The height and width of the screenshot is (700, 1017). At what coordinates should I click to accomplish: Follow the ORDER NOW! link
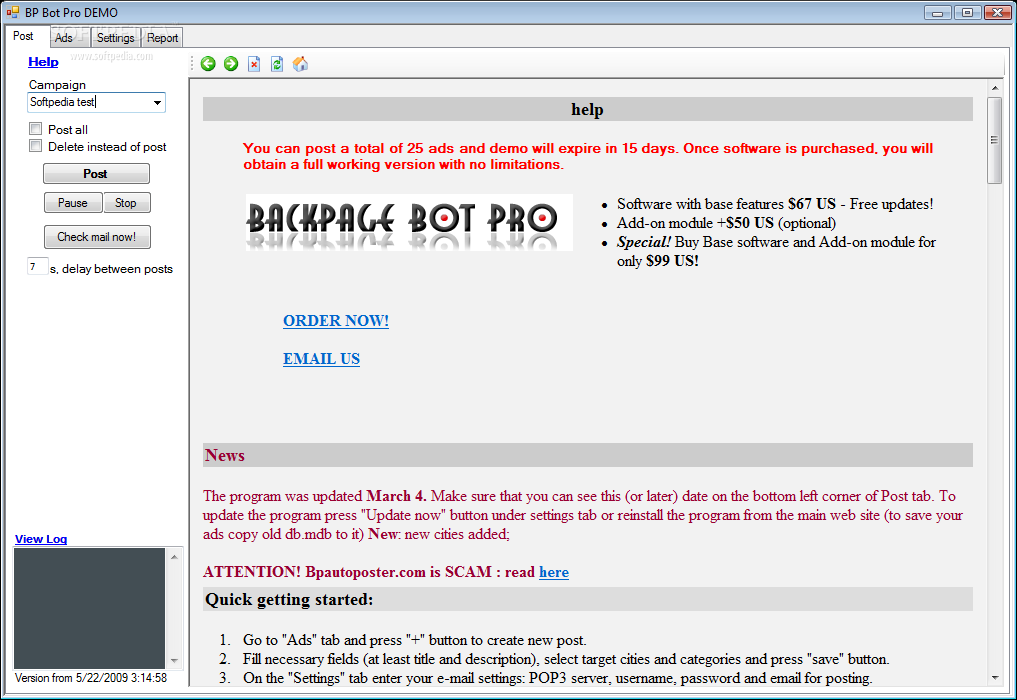pos(336,320)
